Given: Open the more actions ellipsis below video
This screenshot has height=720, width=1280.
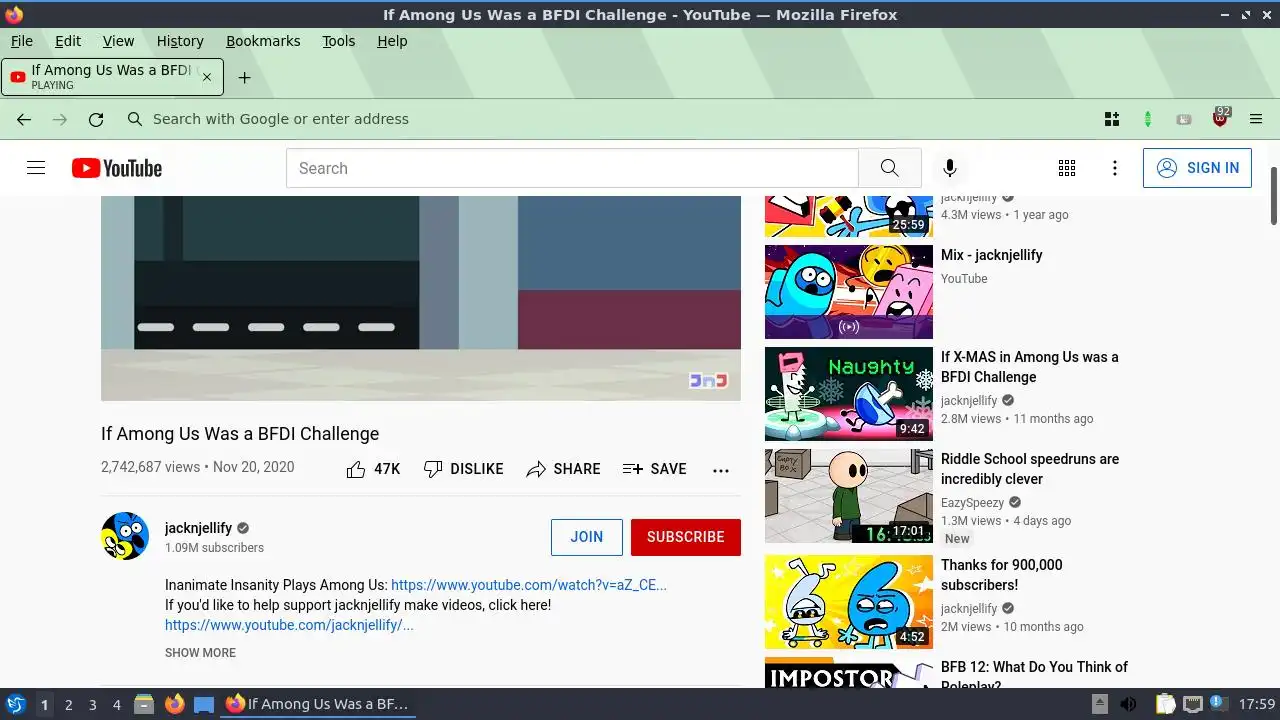Looking at the screenshot, I should point(721,470).
